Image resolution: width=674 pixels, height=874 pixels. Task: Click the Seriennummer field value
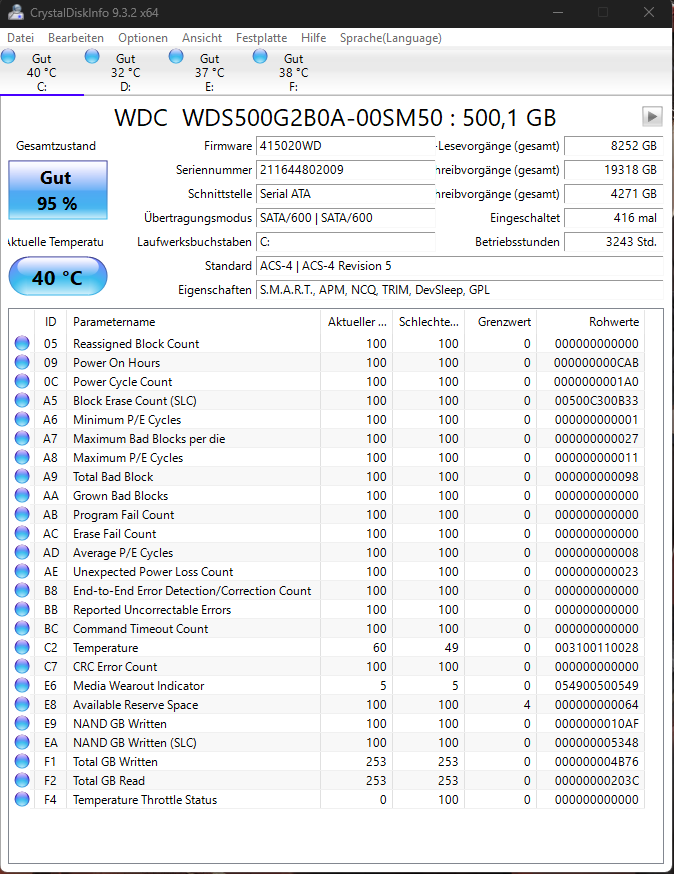click(x=346, y=170)
